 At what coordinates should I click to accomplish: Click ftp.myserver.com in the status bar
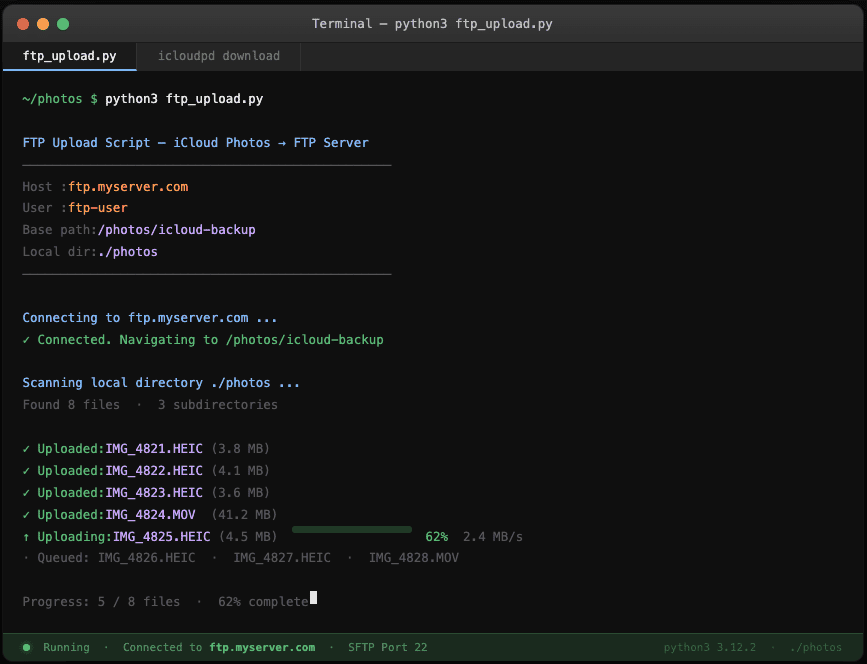262,647
